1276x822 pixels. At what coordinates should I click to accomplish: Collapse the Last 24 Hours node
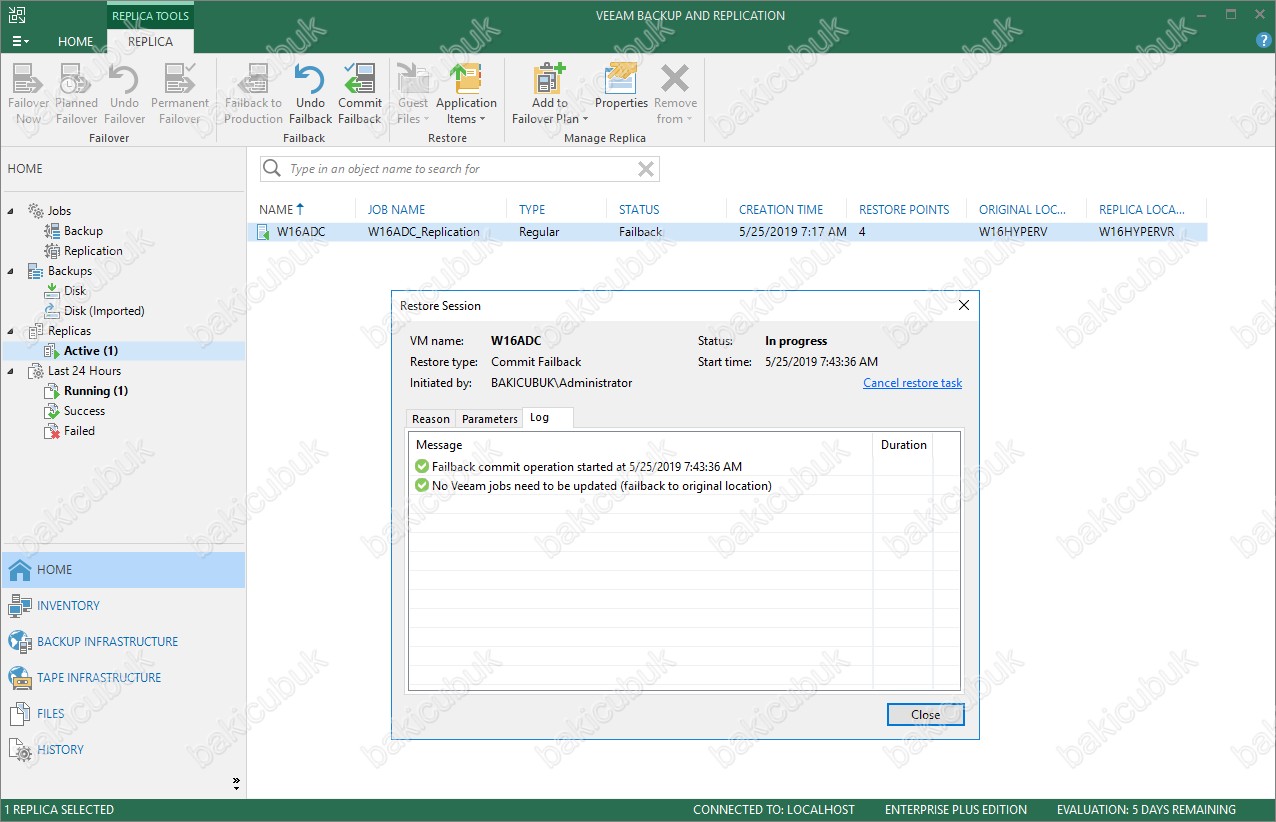(12, 371)
